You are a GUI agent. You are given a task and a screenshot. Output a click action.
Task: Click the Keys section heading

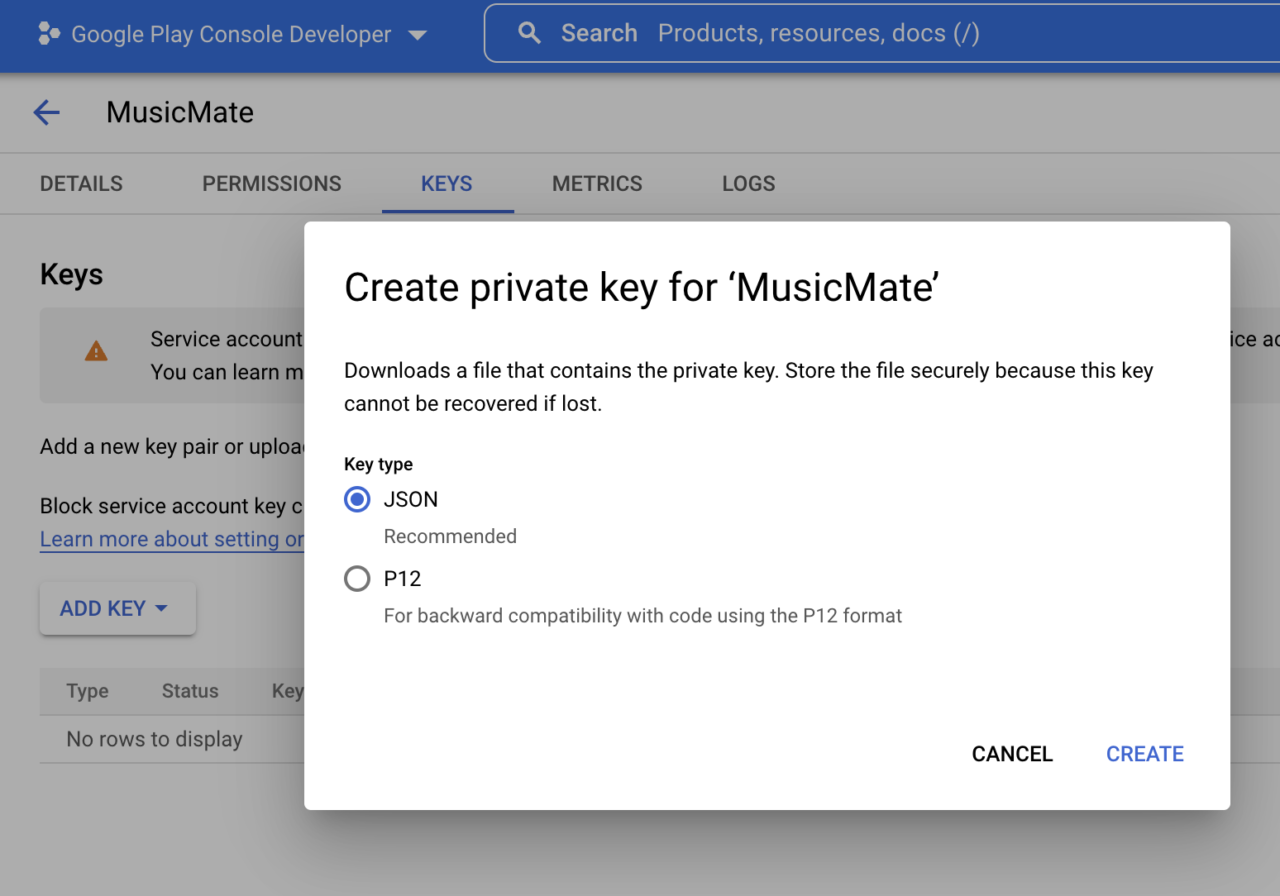click(x=71, y=274)
